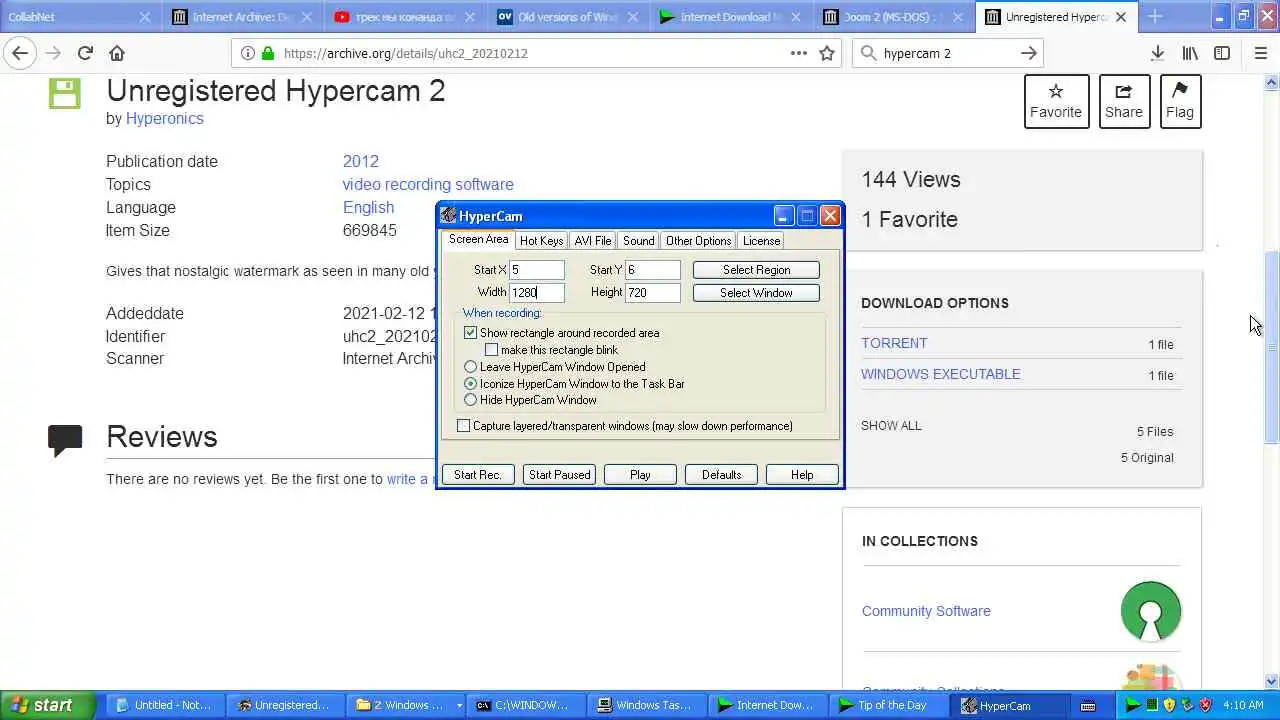Open the 2012 publication date link
Viewport: 1280px width, 720px height.
pyautogui.click(x=360, y=161)
